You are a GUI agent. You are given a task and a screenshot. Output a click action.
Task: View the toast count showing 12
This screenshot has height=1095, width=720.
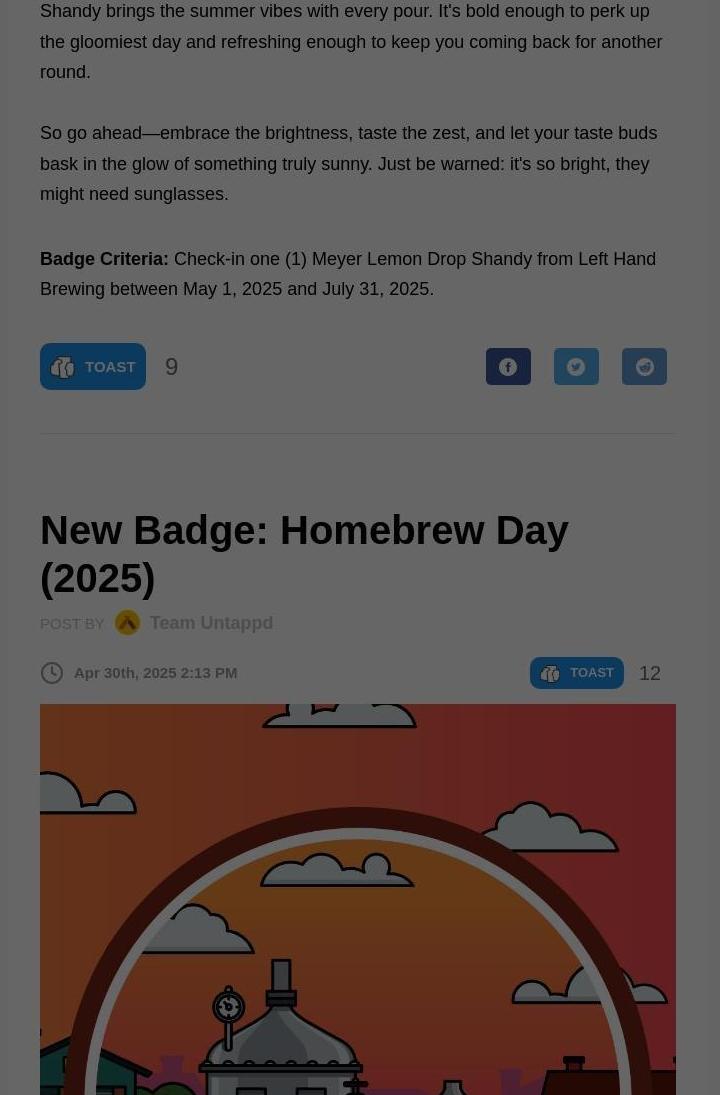click(x=649, y=673)
